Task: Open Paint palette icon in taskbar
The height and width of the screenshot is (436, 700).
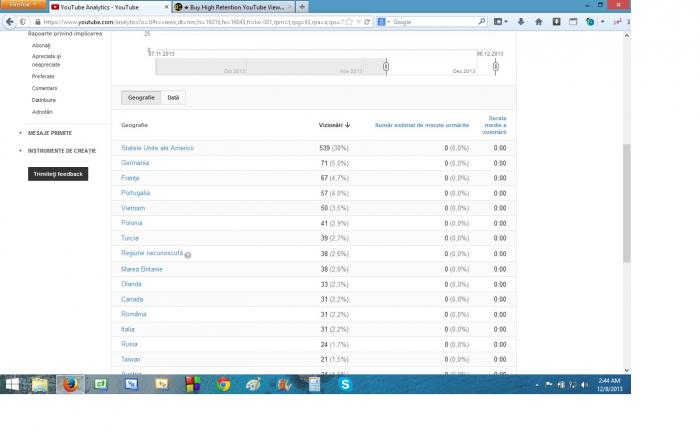Action: [x=254, y=384]
